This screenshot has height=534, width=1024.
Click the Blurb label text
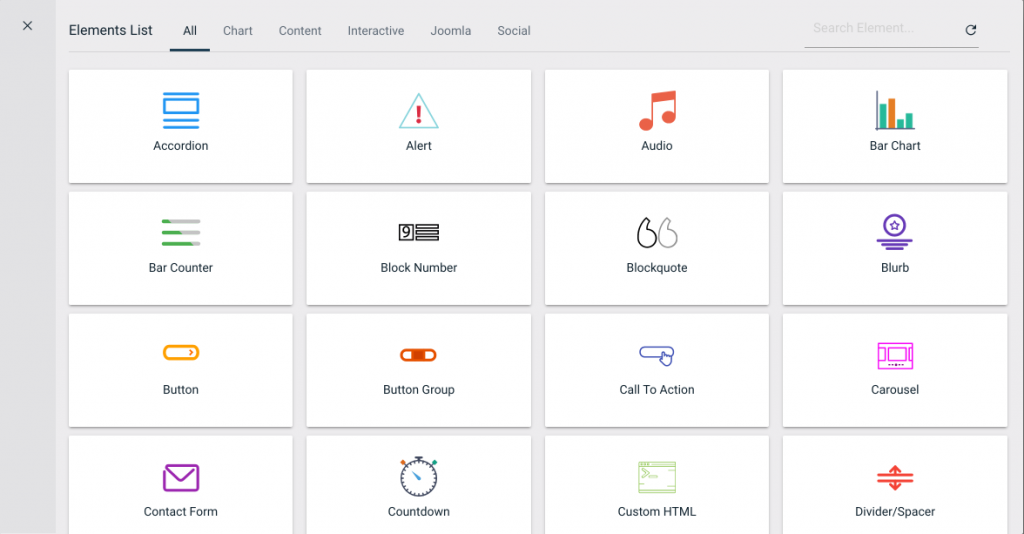pos(895,268)
